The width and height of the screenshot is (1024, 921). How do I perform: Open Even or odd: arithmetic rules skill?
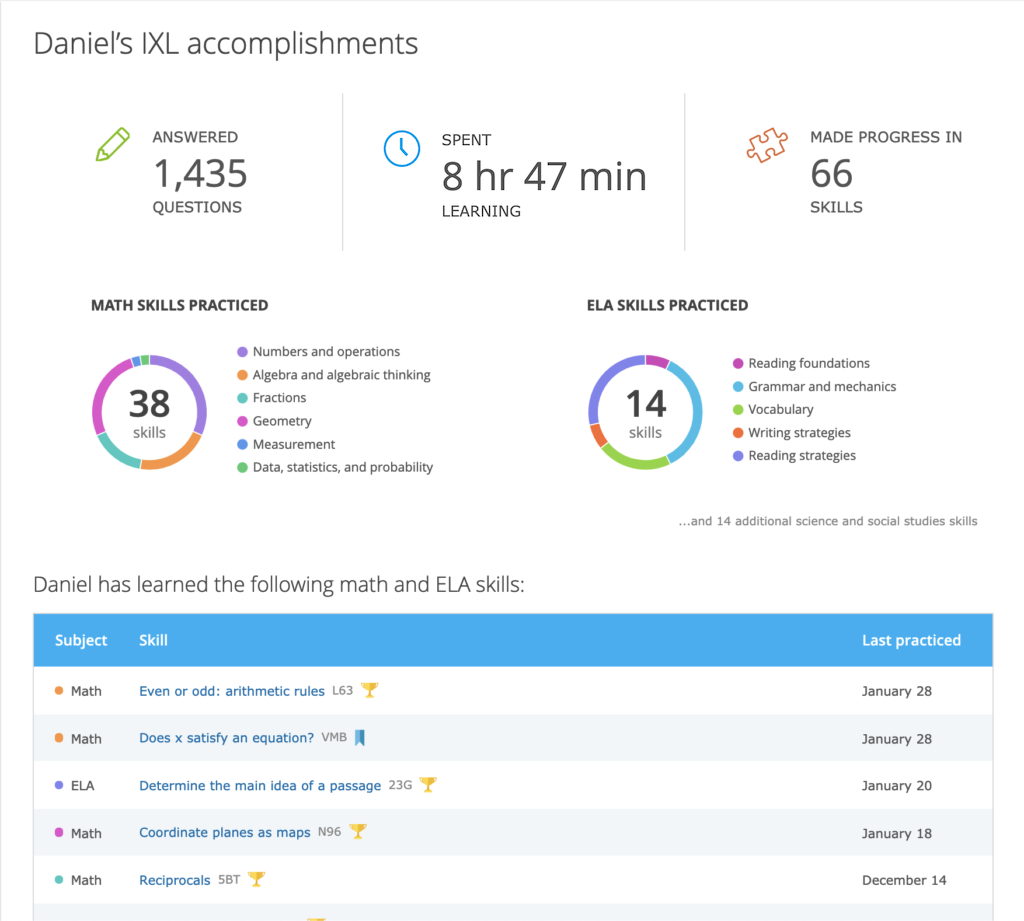click(x=232, y=691)
